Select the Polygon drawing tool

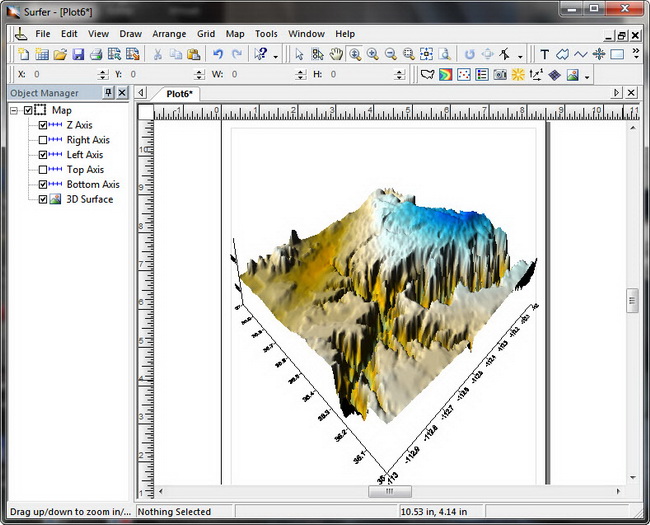(562, 54)
